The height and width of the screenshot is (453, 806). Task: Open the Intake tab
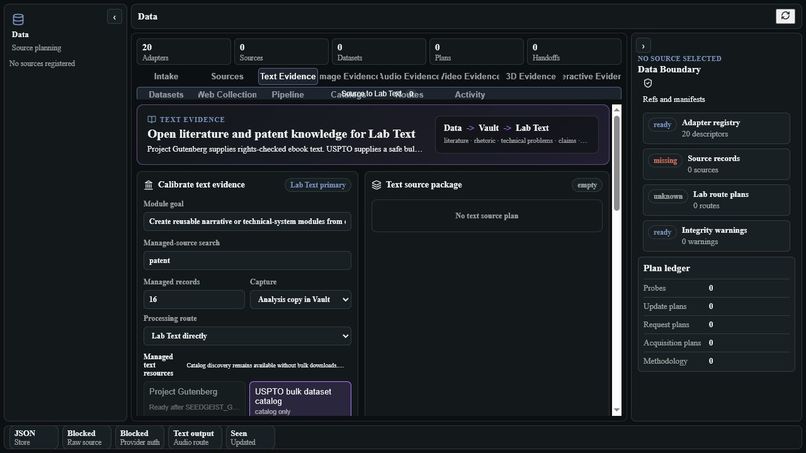coord(166,76)
